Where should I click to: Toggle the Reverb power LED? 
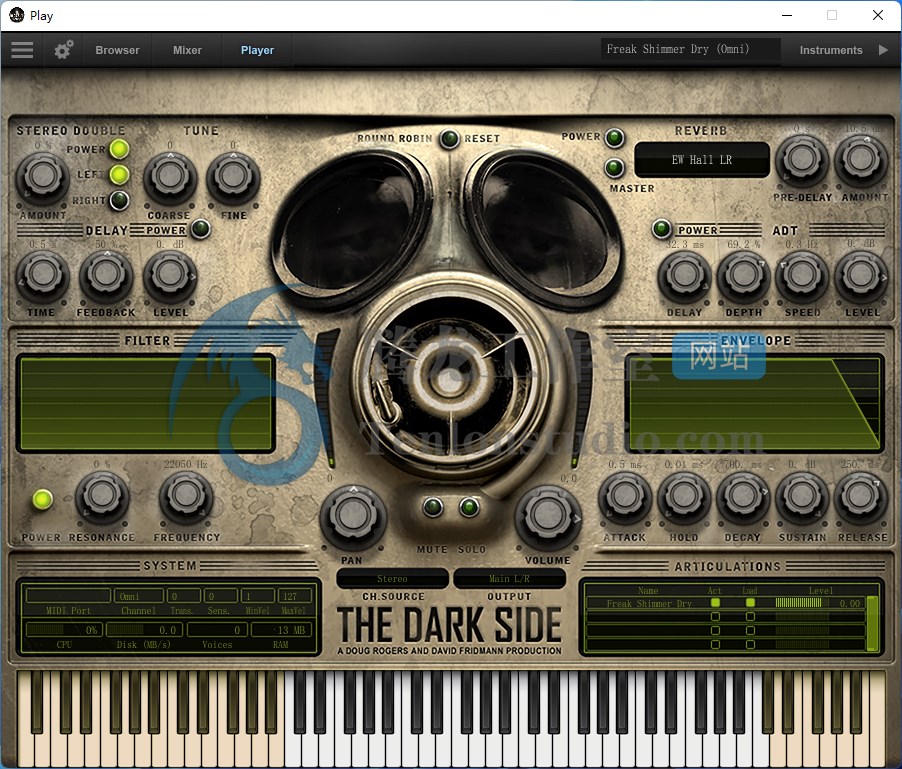[x=615, y=137]
